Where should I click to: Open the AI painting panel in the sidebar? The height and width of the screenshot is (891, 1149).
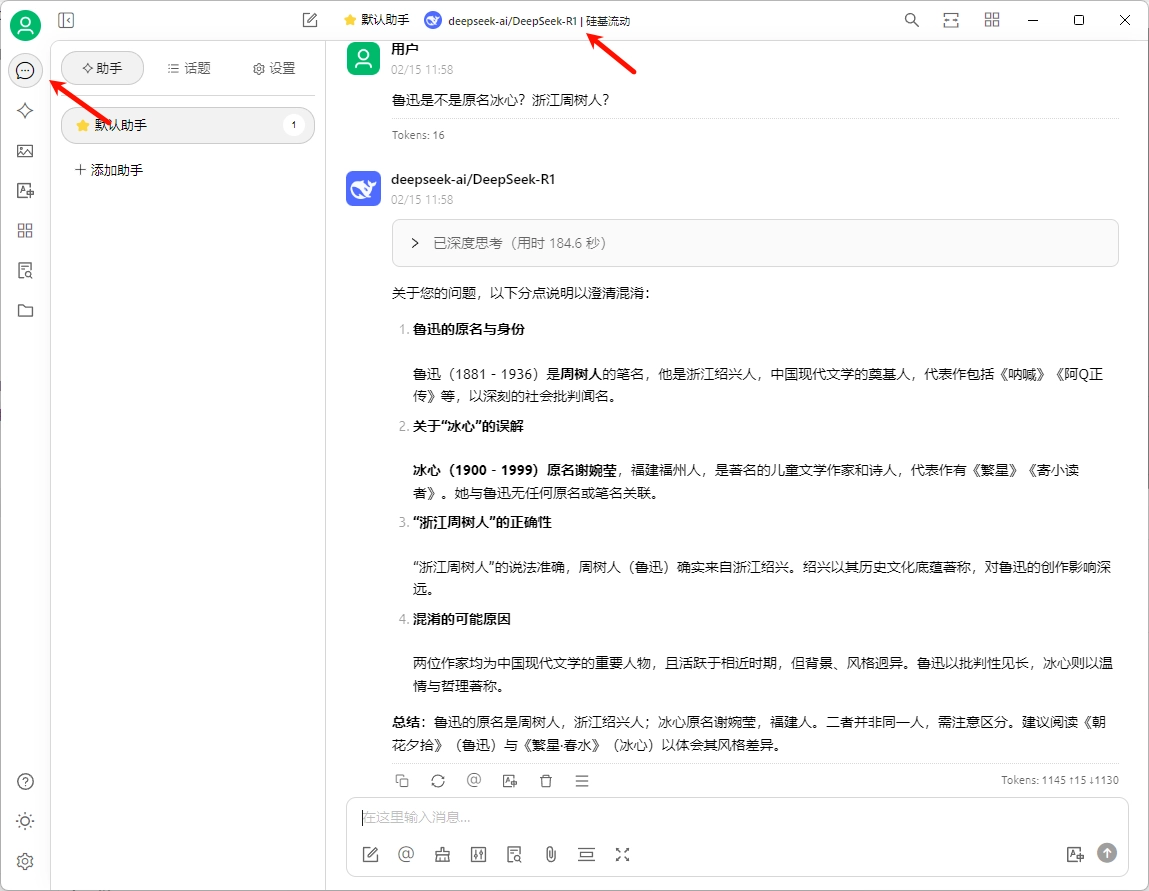(x=25, y=150)
